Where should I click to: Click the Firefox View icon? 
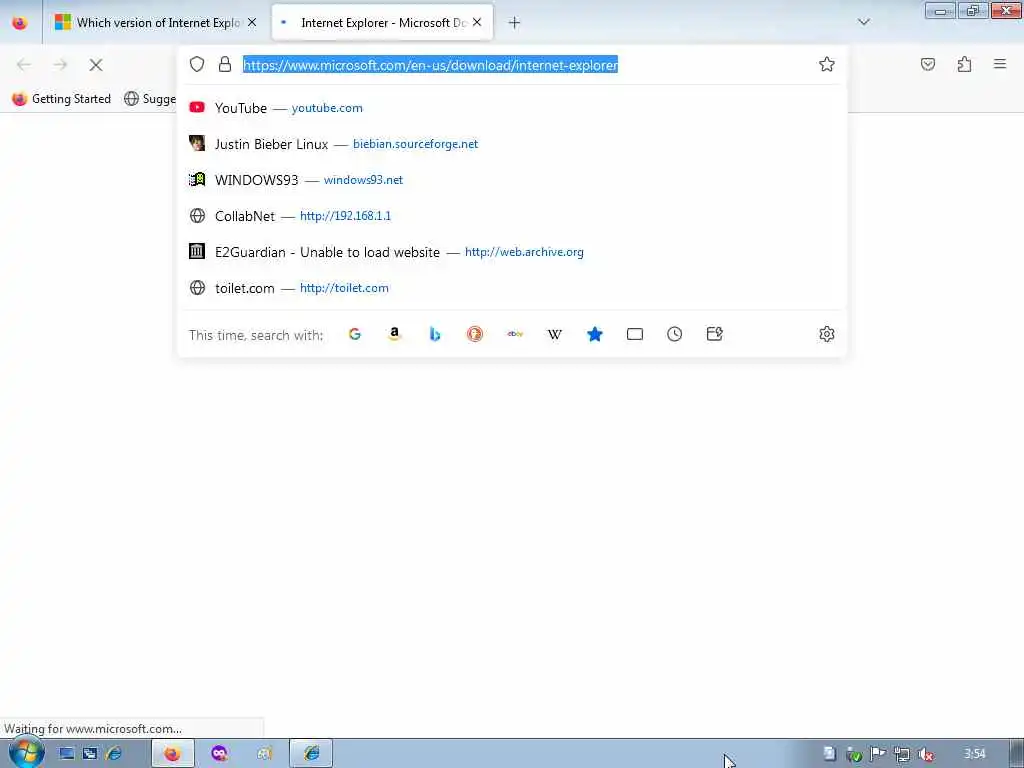pyautogui.click(x=20, y=23)
